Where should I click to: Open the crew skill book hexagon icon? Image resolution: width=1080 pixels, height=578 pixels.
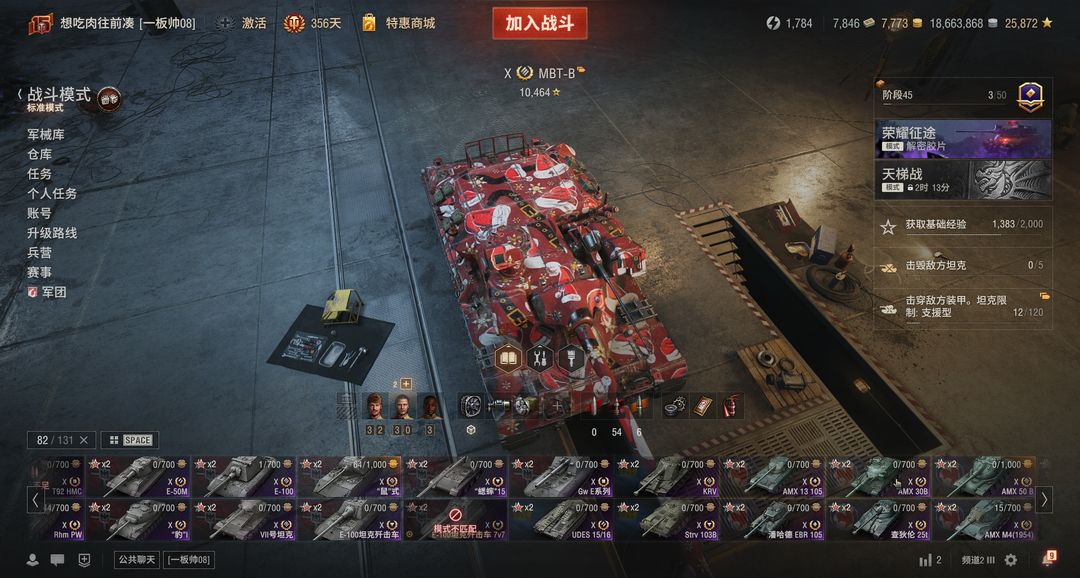click(x=507, y=358)
